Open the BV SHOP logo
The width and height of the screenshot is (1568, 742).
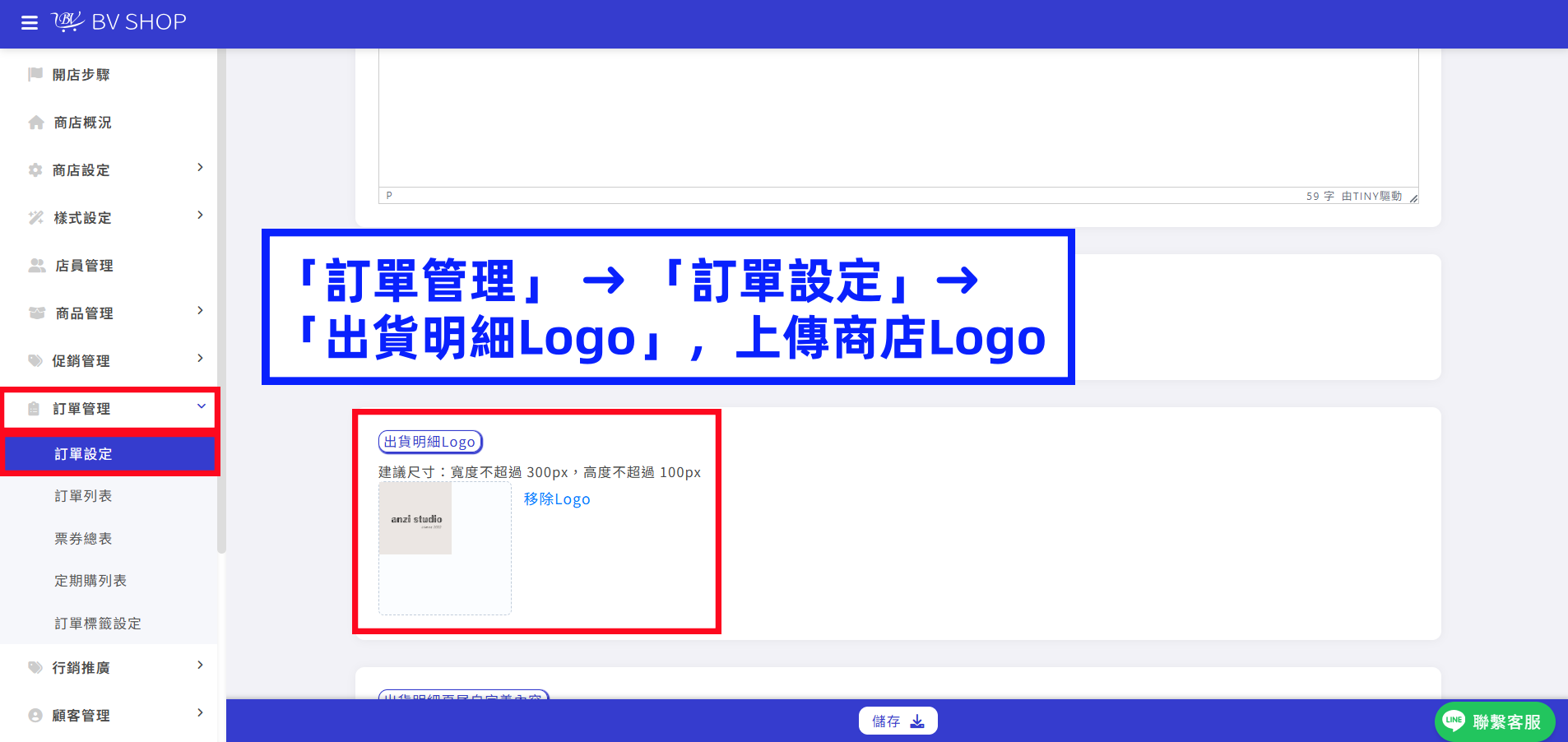pyautogui.click(x=119, y=21)
